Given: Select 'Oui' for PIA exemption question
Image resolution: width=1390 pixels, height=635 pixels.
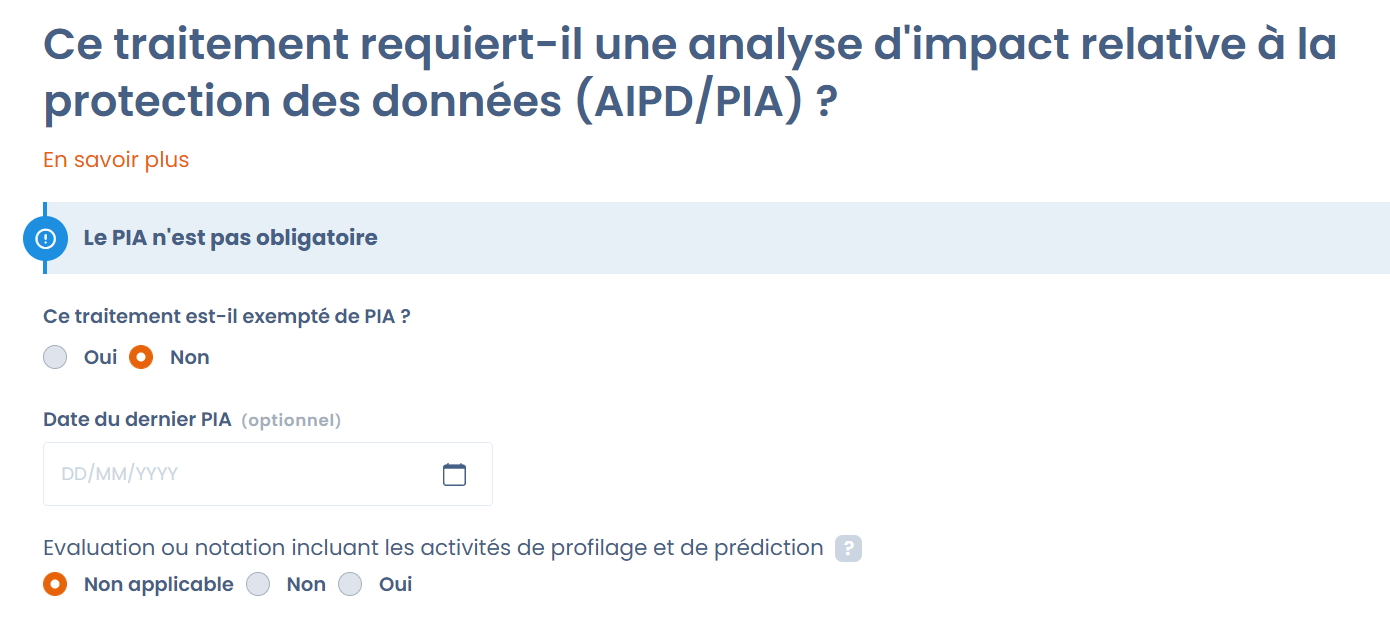Looking at the screenshot, I should pos(56,357).
